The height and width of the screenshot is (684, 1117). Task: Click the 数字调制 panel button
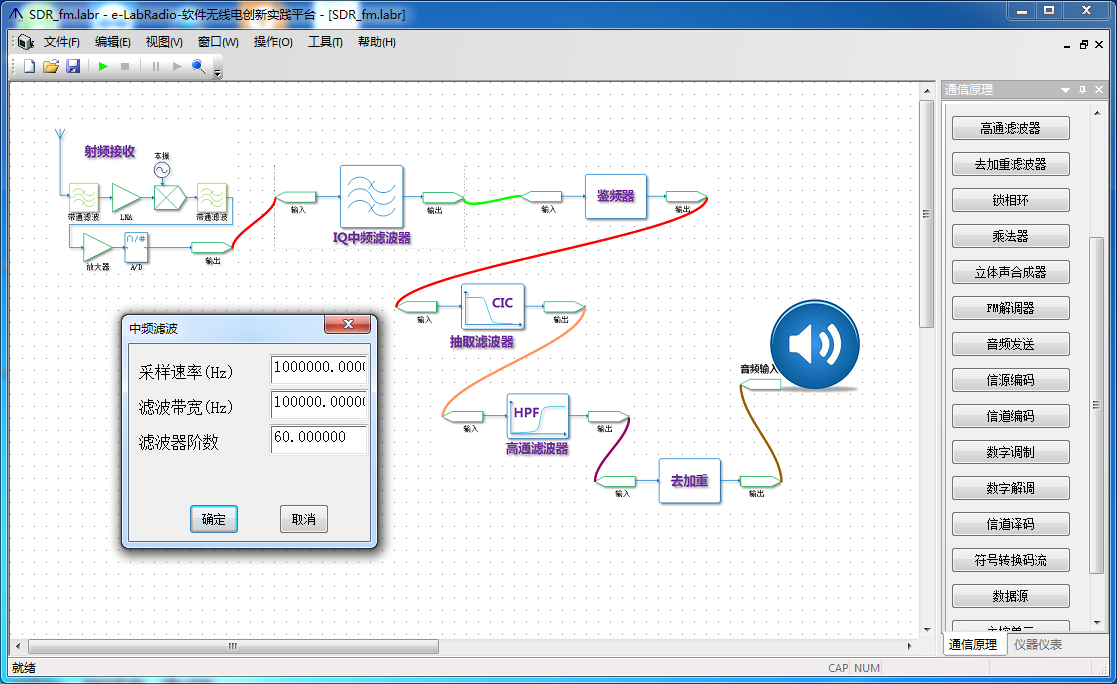tap(1010, 452)
